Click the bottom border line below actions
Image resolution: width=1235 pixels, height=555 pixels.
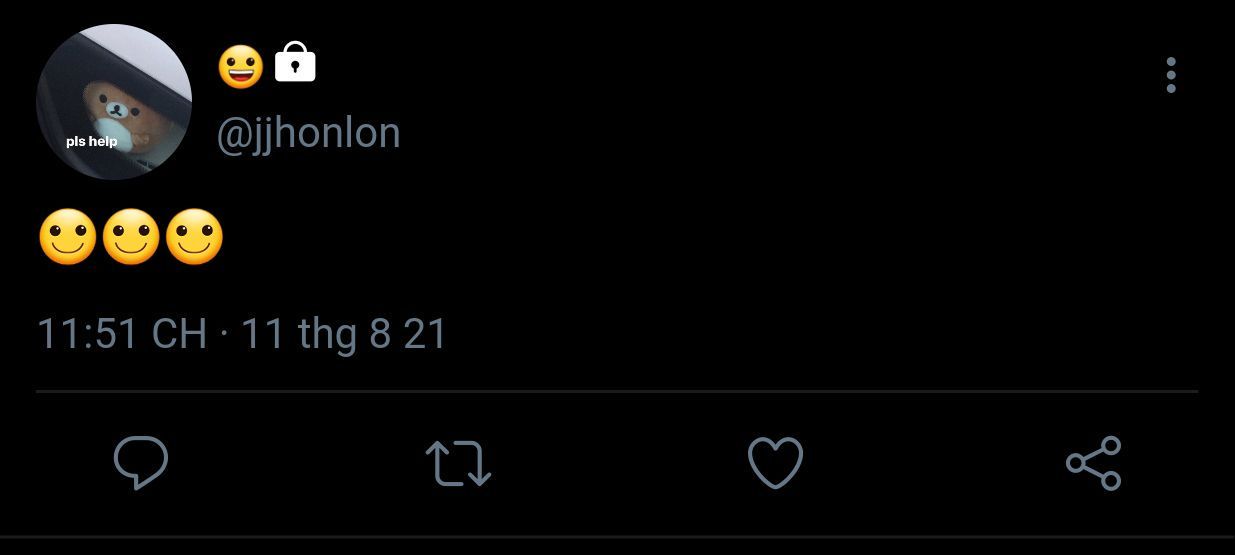pos(617,537)
